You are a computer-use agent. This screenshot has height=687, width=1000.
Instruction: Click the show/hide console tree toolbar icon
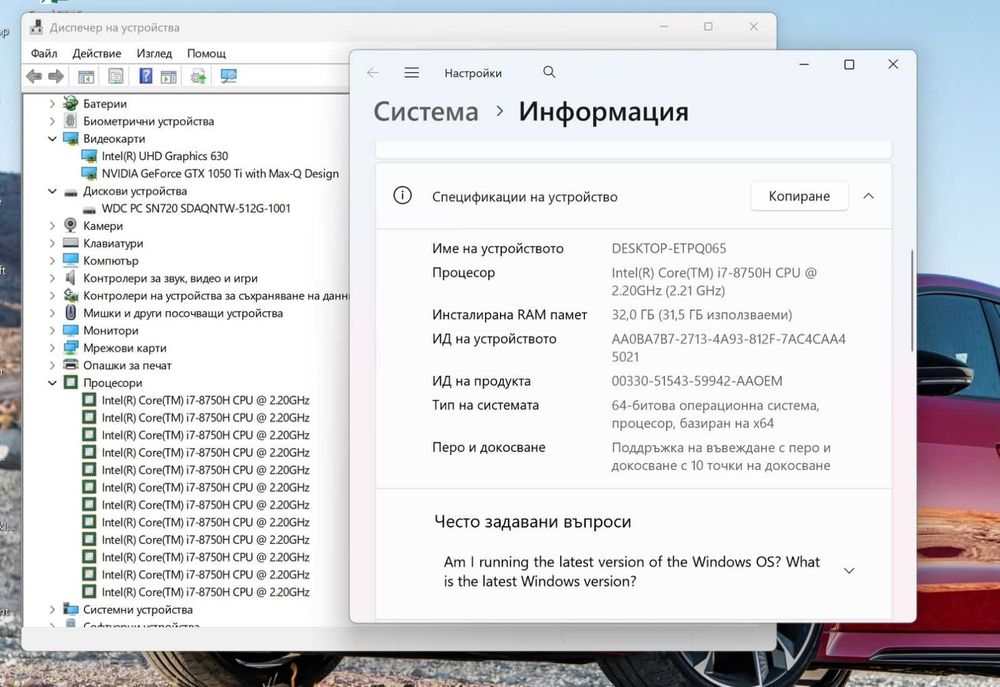click(x=86, y=77)
